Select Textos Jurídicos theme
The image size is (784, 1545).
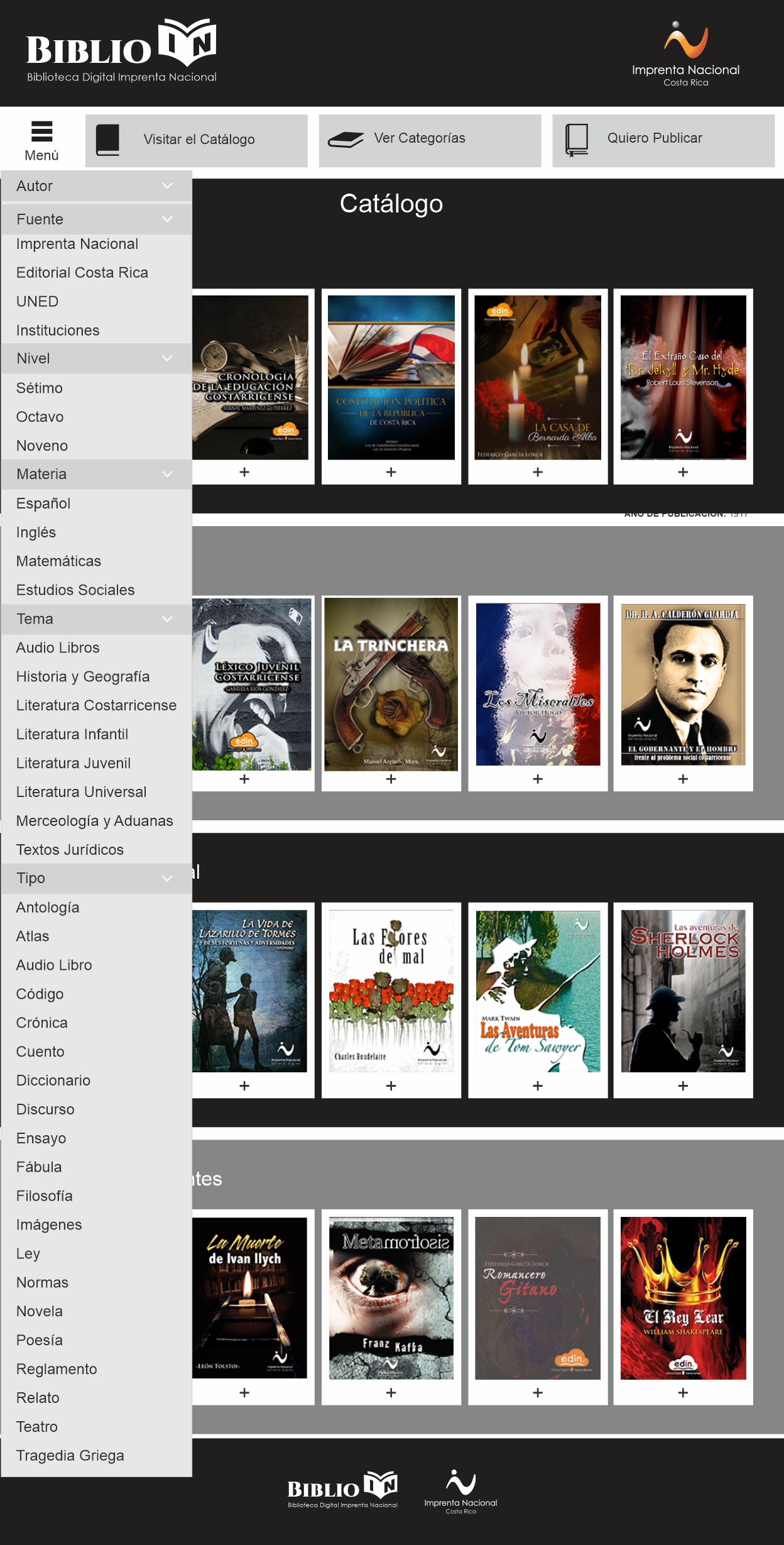(x=70, y=850)
